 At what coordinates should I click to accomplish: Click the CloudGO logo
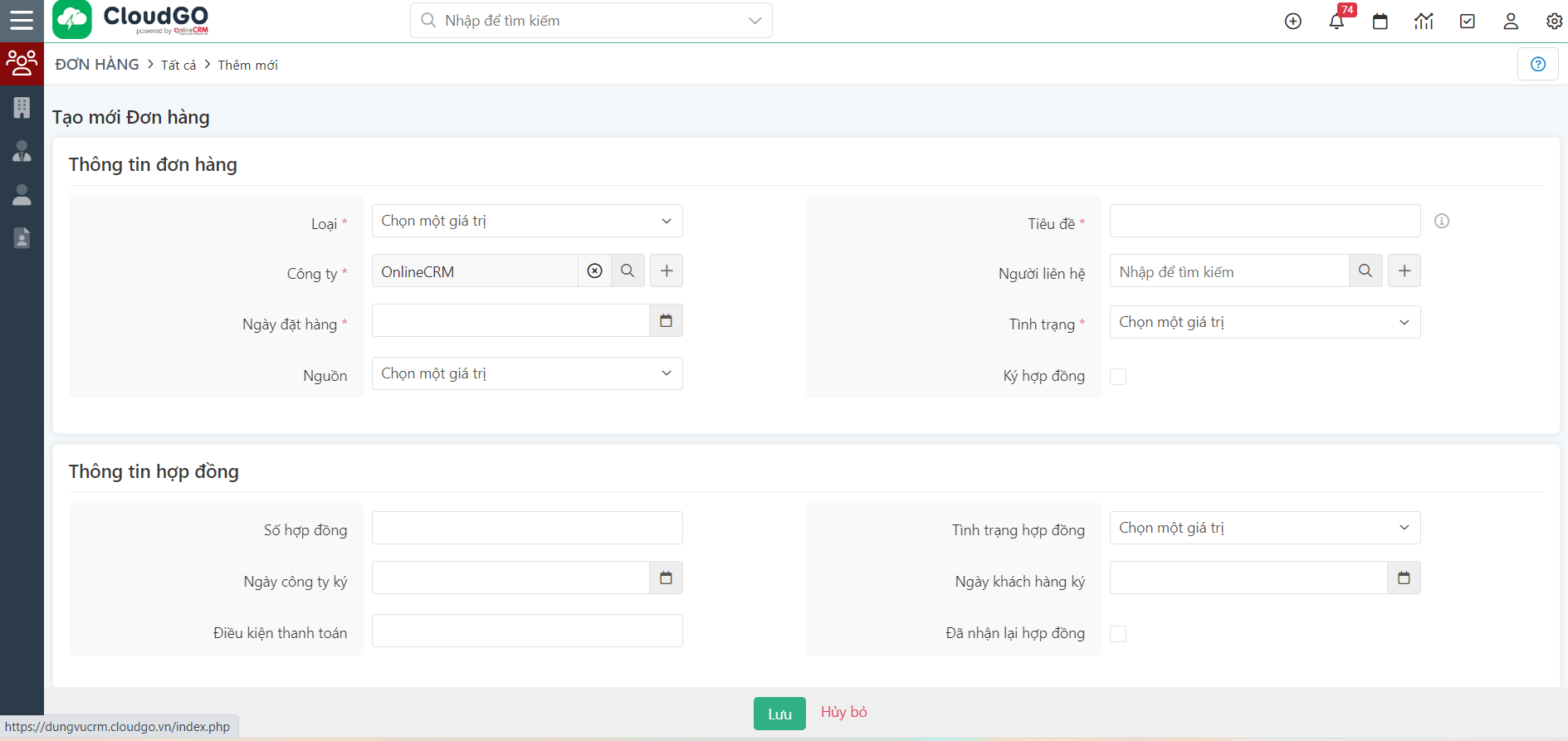coord(130,20)
